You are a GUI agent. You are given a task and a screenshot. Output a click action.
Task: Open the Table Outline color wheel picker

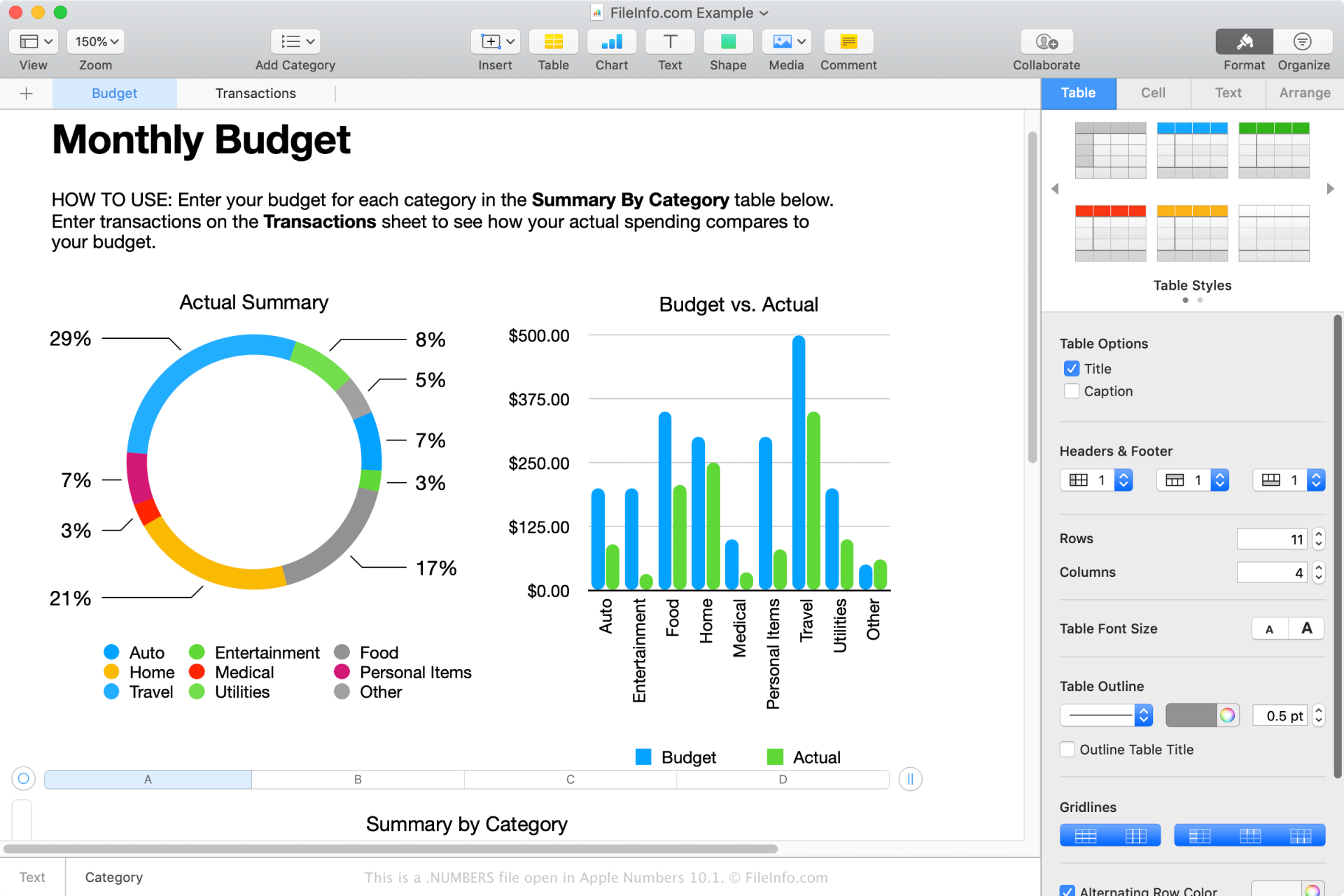pyautogui.click(x=1227, y=715)
